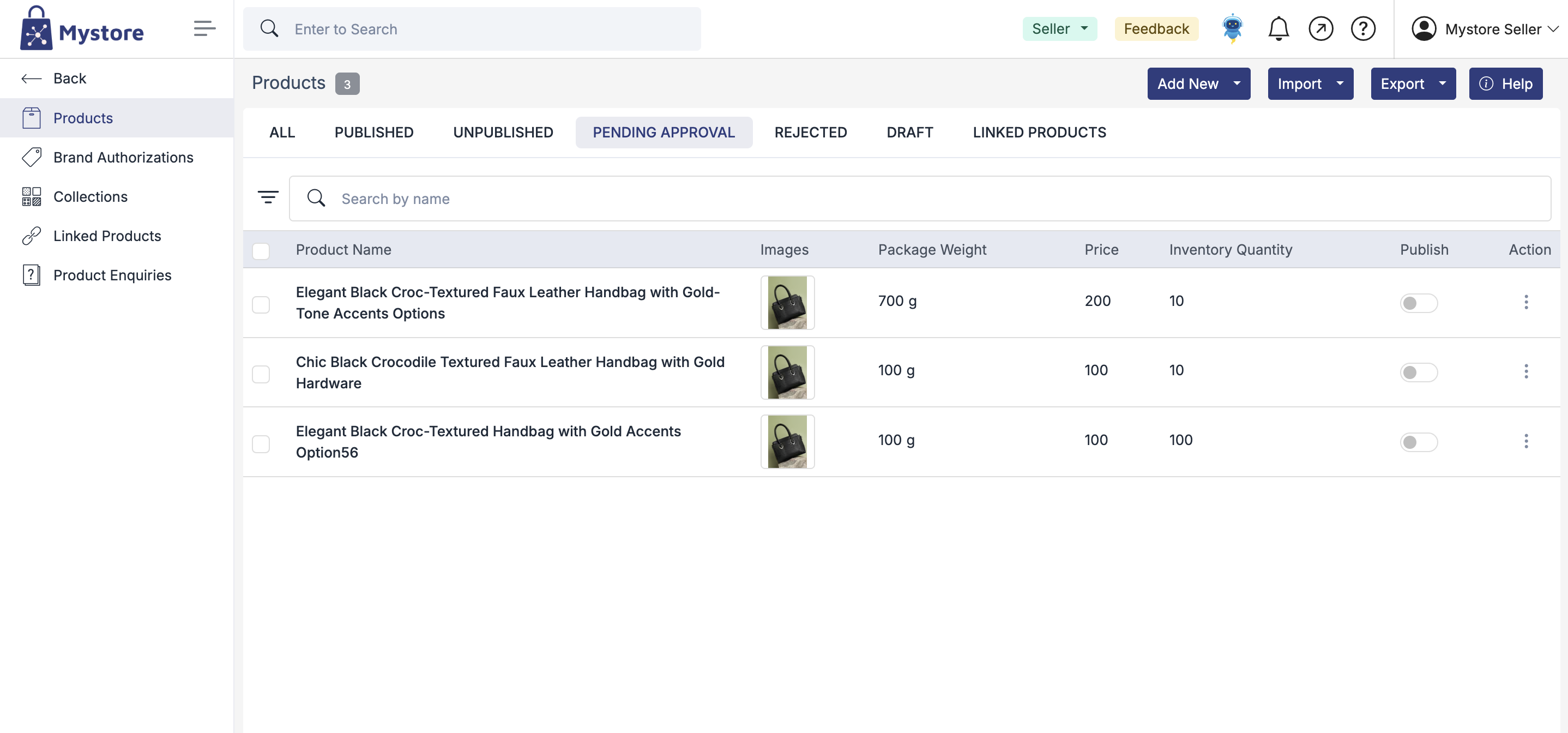
Task: Check the select-all products checkbox
Action: pyautogui.click(x=261, y=251)
